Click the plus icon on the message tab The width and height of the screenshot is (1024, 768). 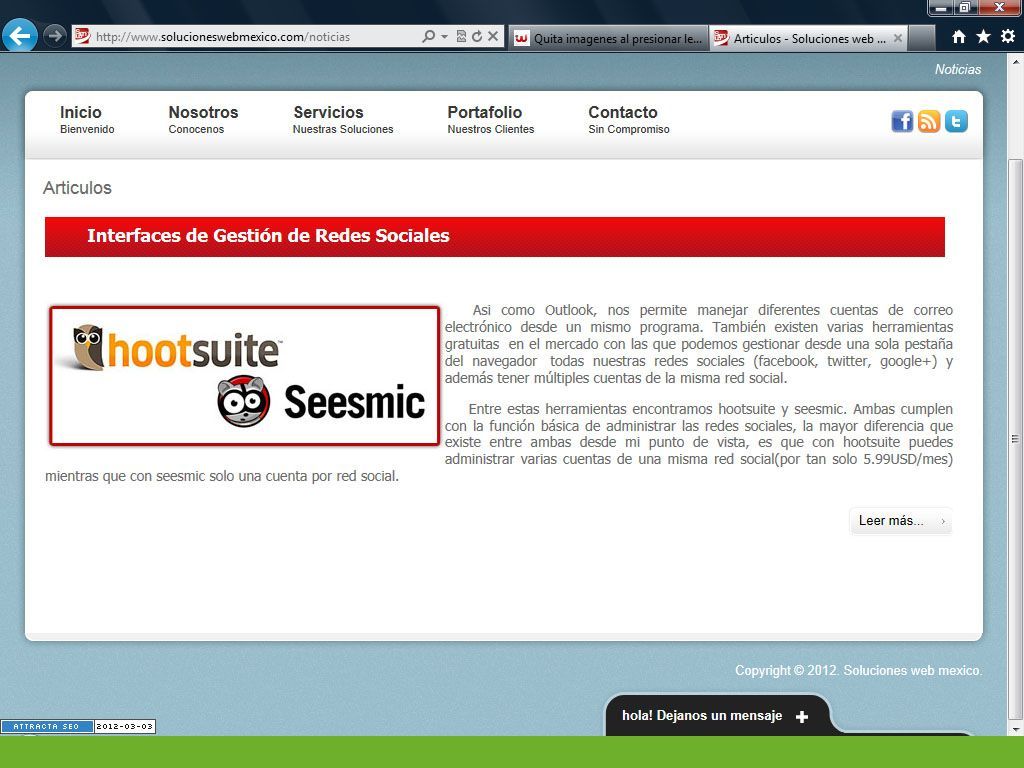[x=802, y=716]
